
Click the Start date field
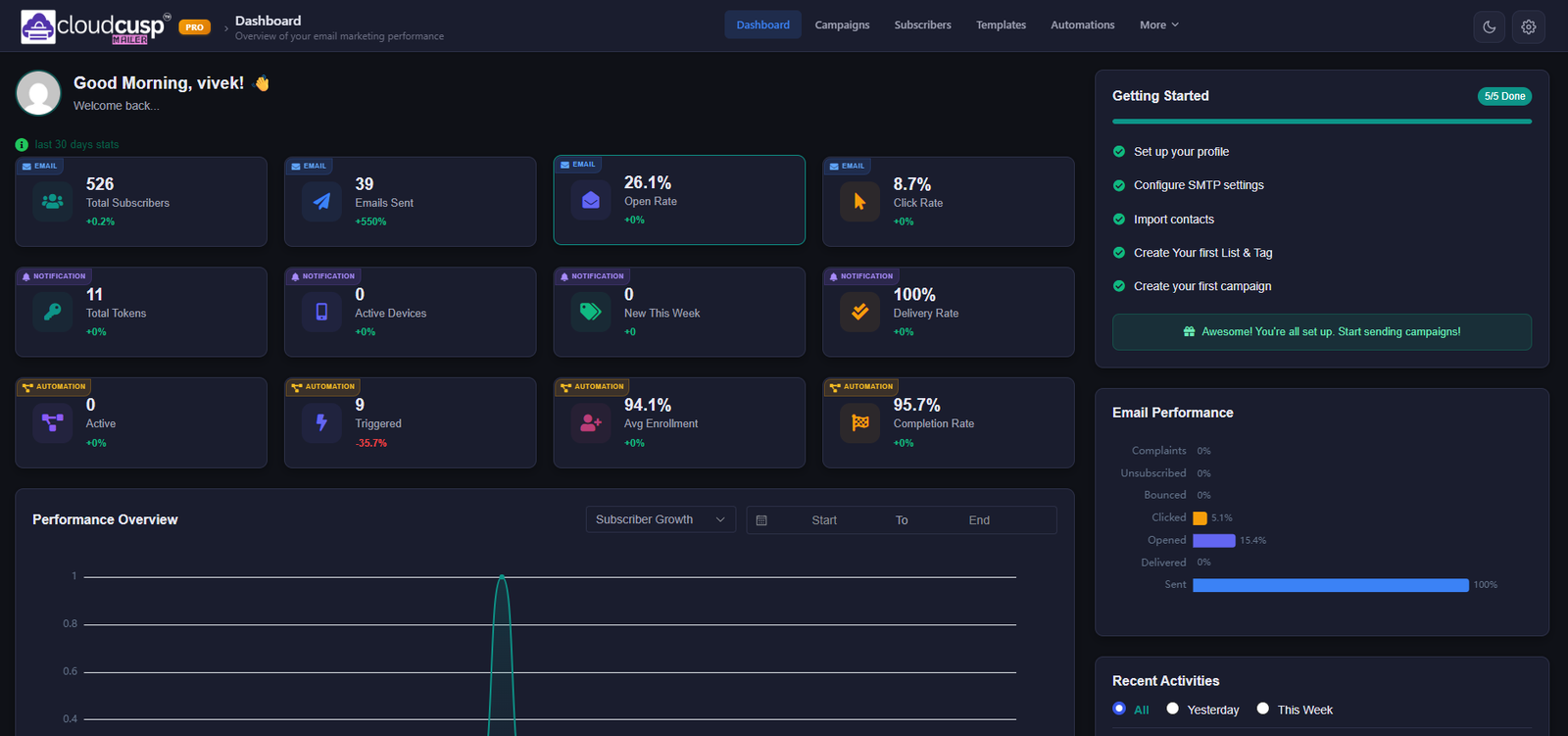823,520
